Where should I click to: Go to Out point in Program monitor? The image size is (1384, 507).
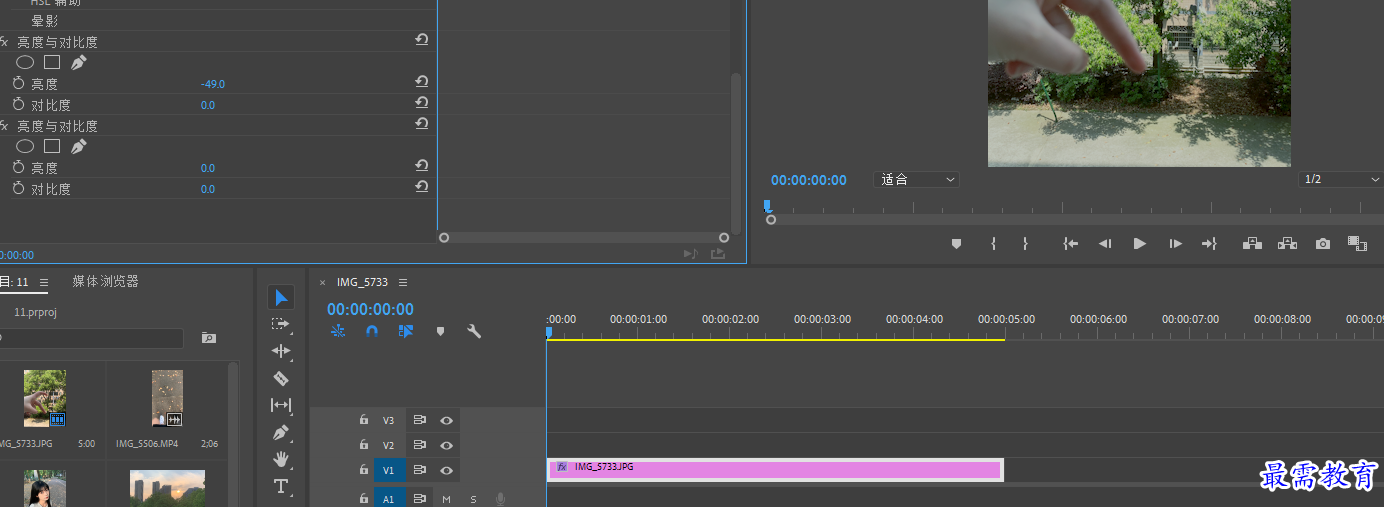click(x=1209, y=243)
